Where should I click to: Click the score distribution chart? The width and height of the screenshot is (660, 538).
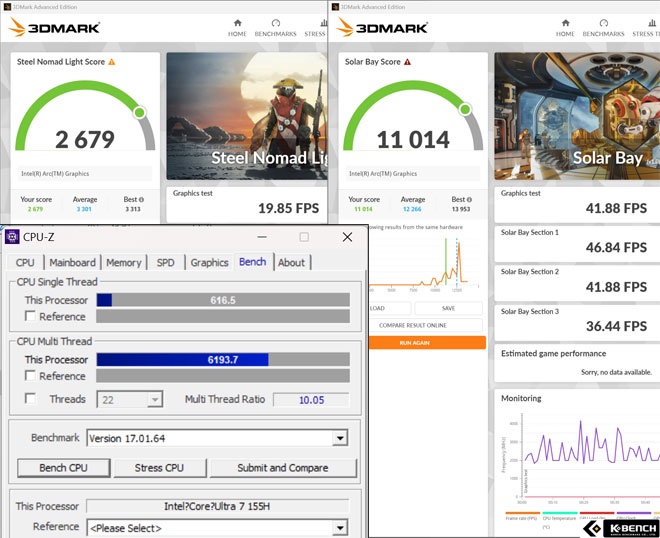pyautogui.click(x=425, y=263)
